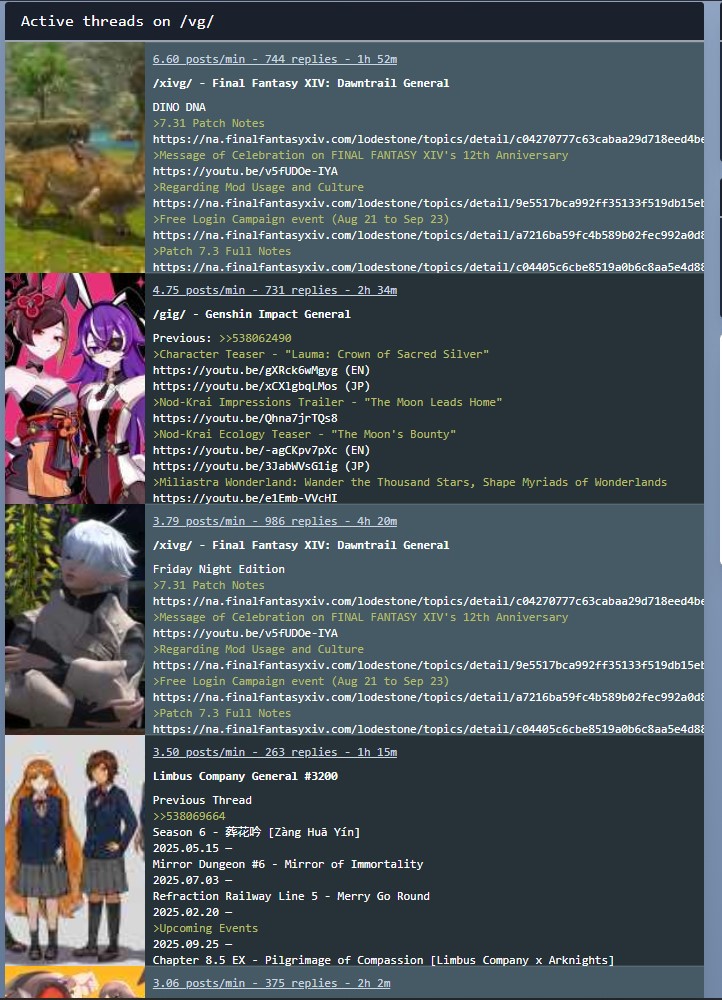Click the 9e5517bca992 lodestone URL in Friday Night thread
Viewport: 722px width, 1000px height.
(x=428, y=665)
